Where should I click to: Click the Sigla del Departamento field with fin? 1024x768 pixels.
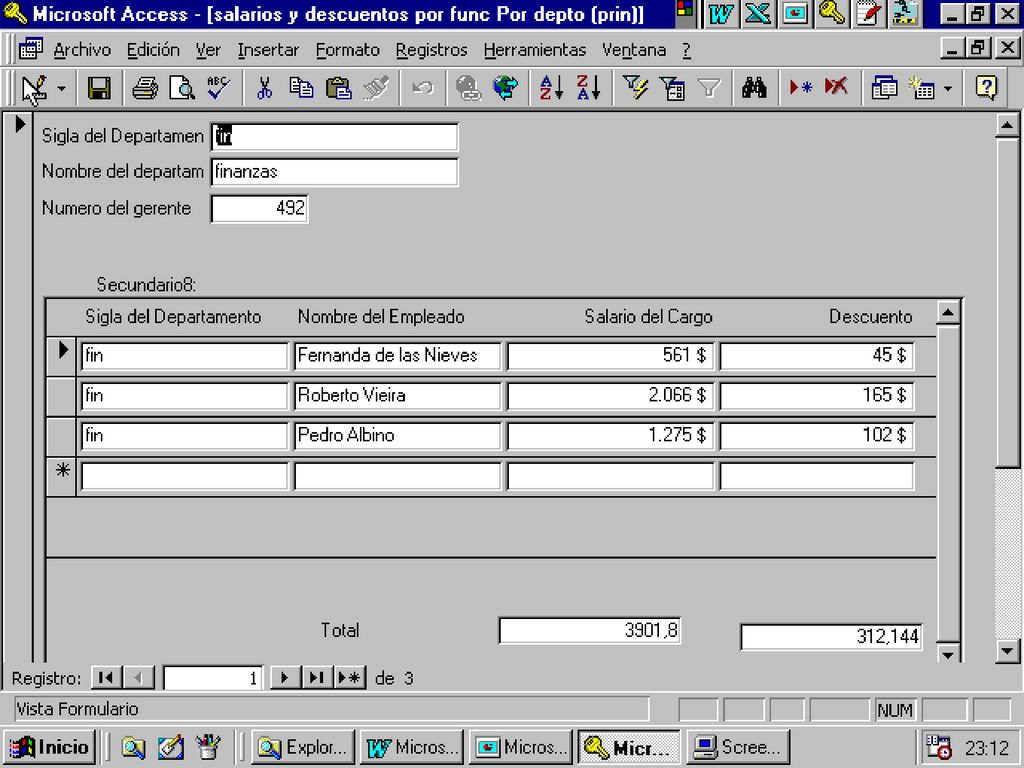(x=334, y=136)
